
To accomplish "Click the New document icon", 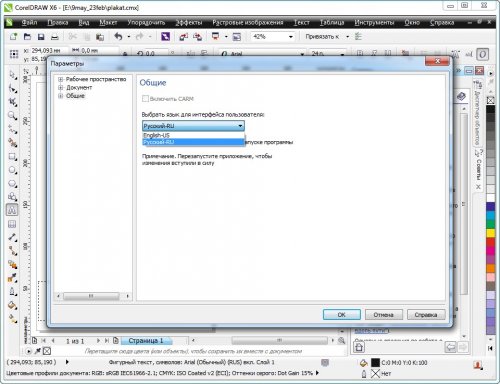I will 13,36.
